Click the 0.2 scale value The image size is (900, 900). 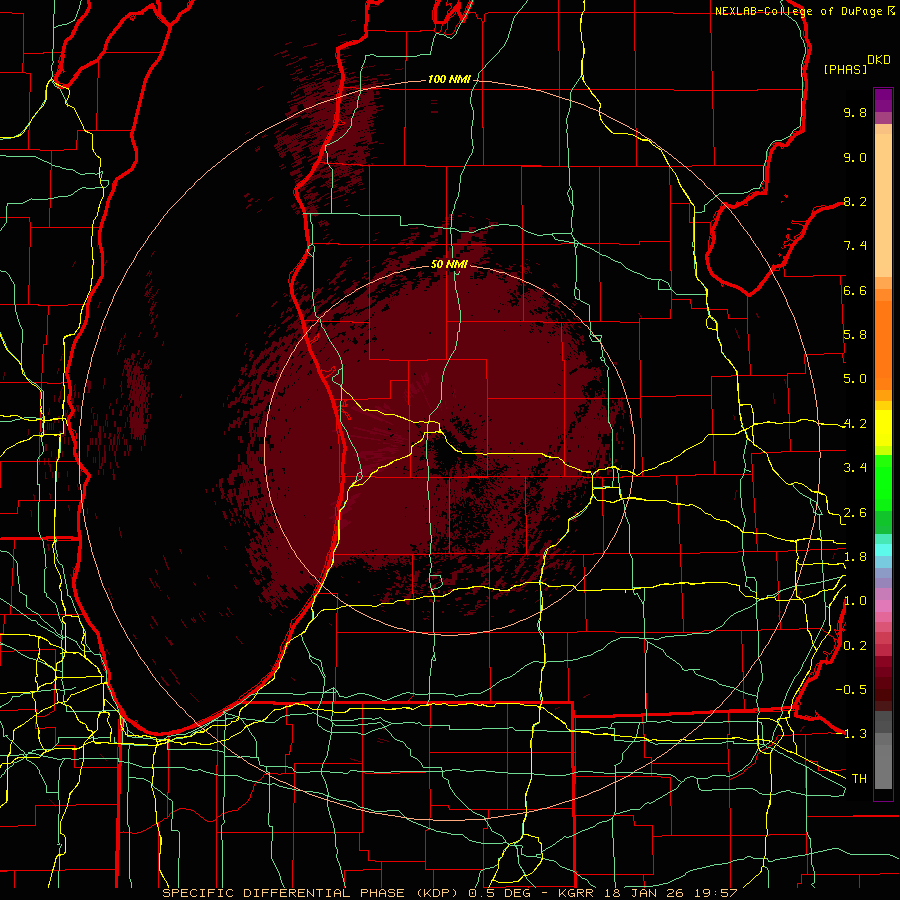pos(855,646)
